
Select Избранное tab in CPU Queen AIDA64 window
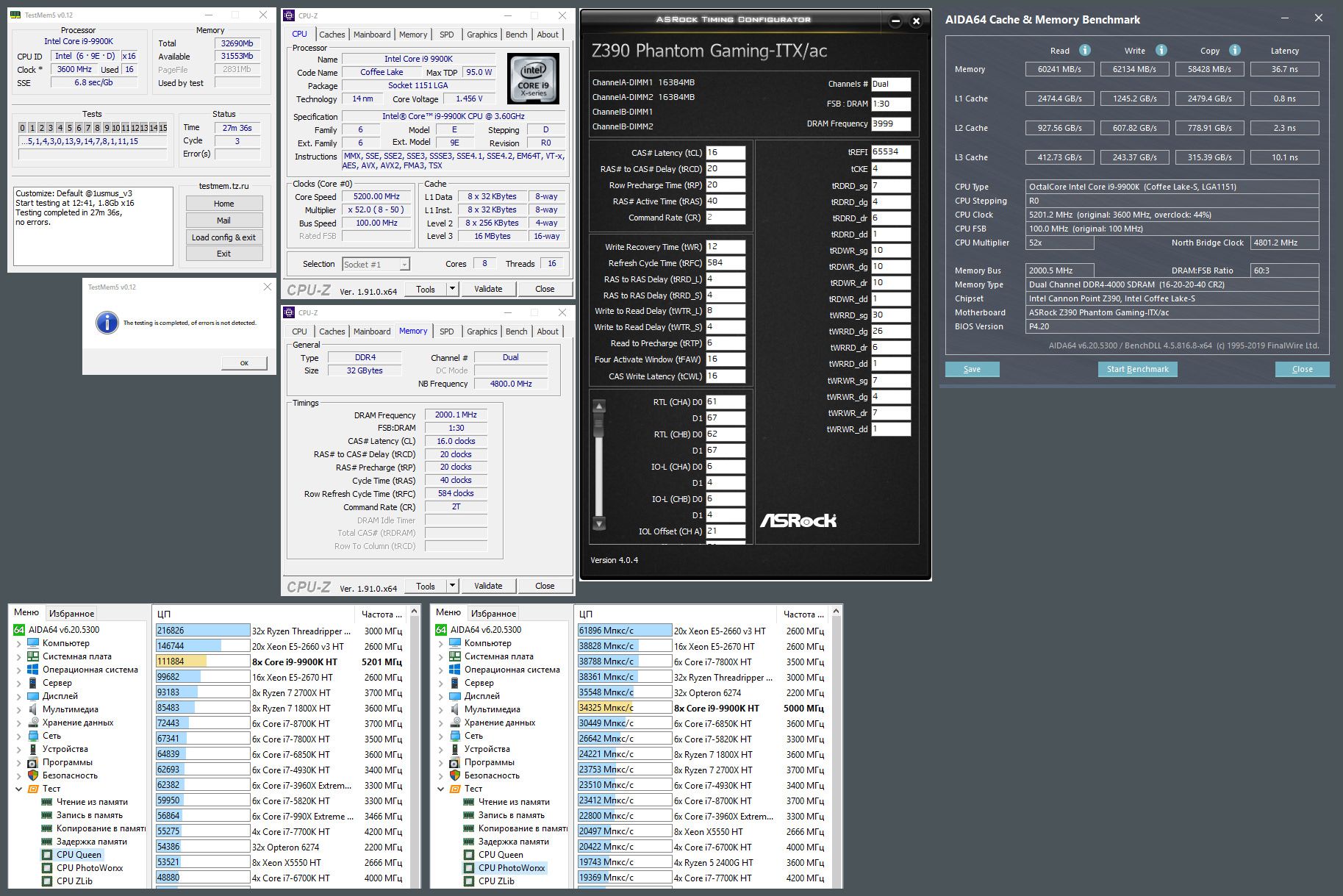(71, 613)
